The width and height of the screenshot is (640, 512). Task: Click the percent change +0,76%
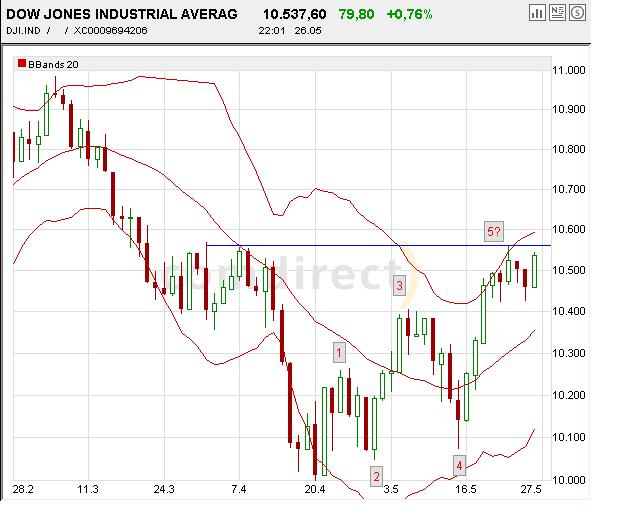tap(409, 14)
